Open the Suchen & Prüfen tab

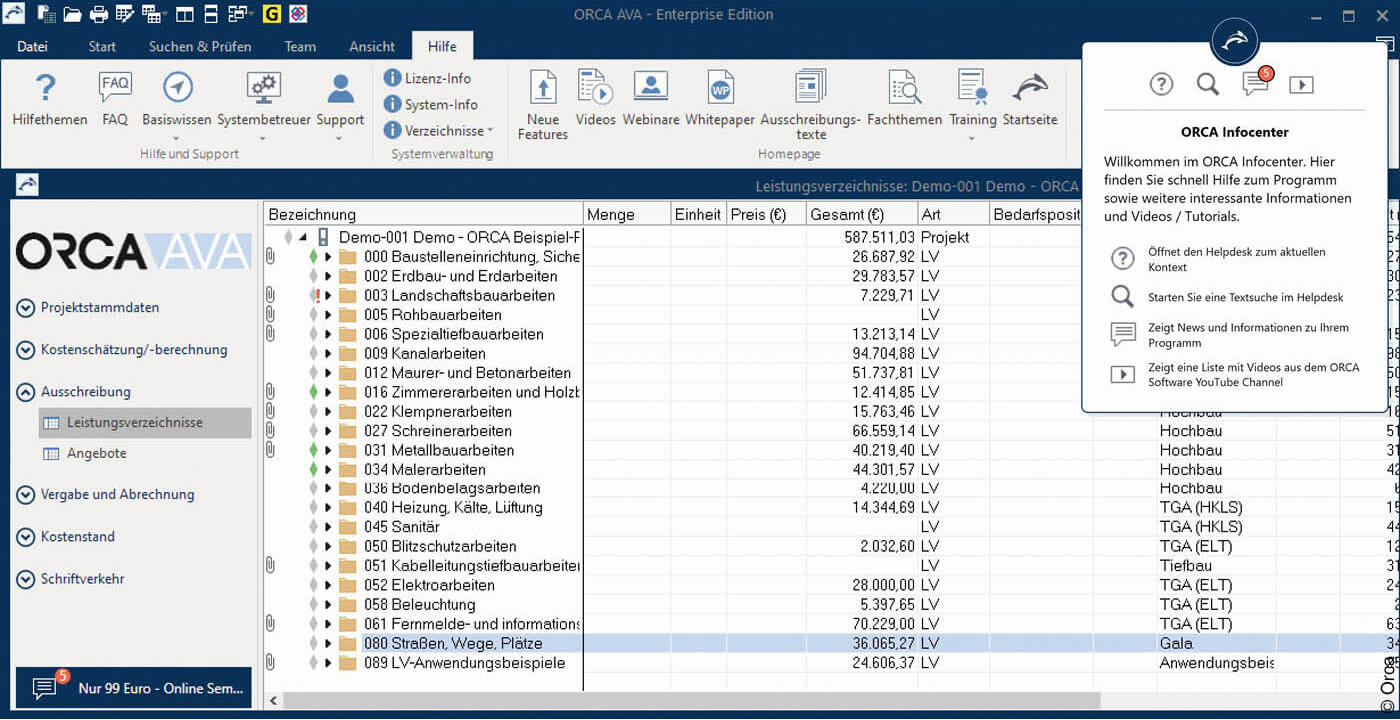200,46
